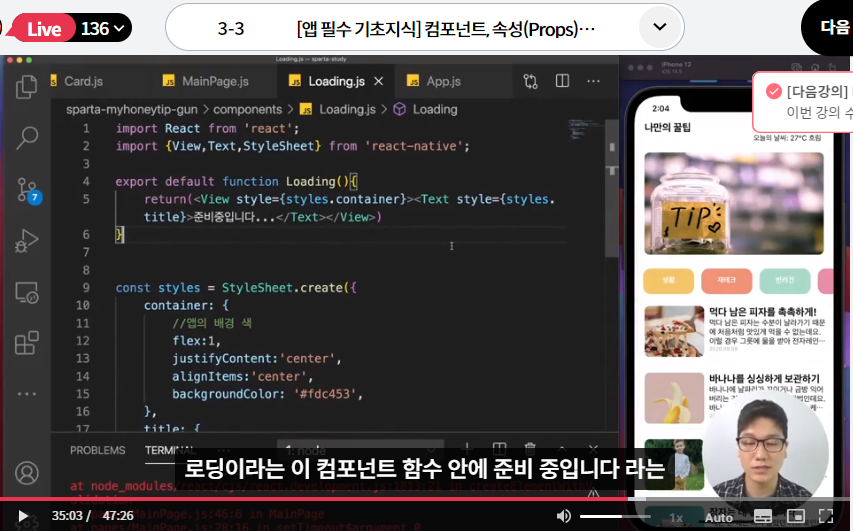
Task: Show additional views ellipsis in activity bar
Action: coord(26,393)
